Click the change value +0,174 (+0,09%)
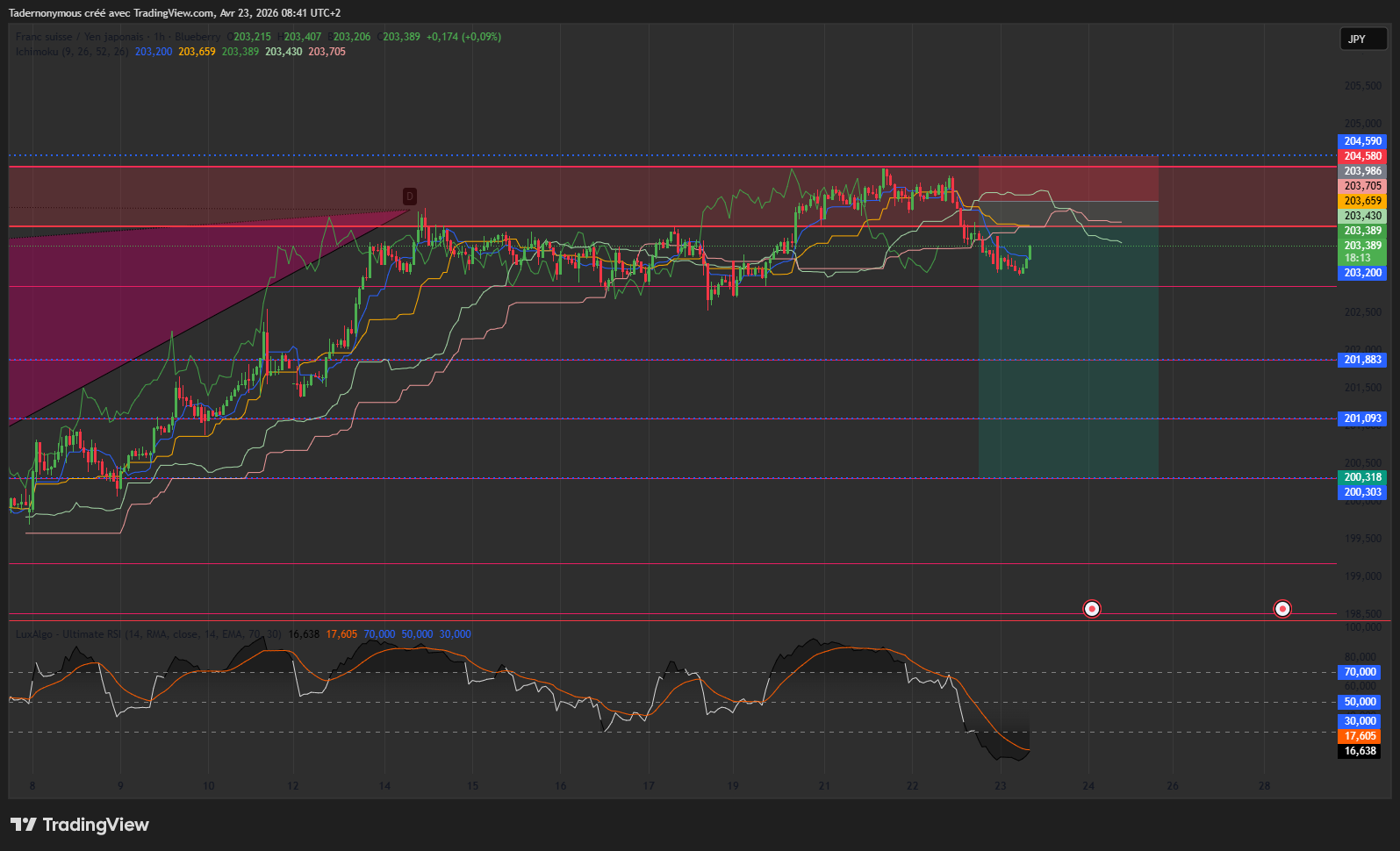The height and width of the screenshot is (851, 1400). pyautogui.click(x=463, y=37)
